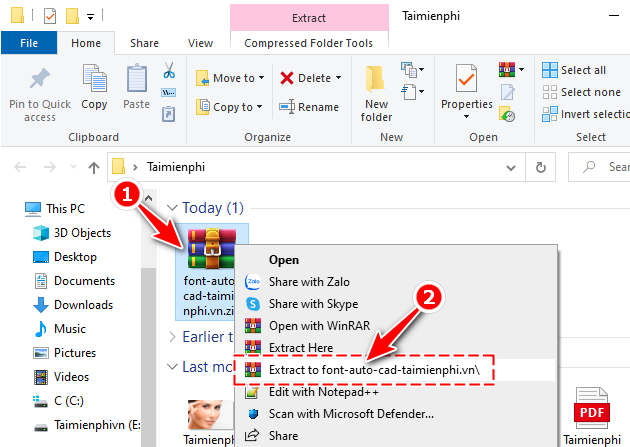Choose Extract Here from context menu
This screenshot has width=630, height=447.
click(298, 347)
